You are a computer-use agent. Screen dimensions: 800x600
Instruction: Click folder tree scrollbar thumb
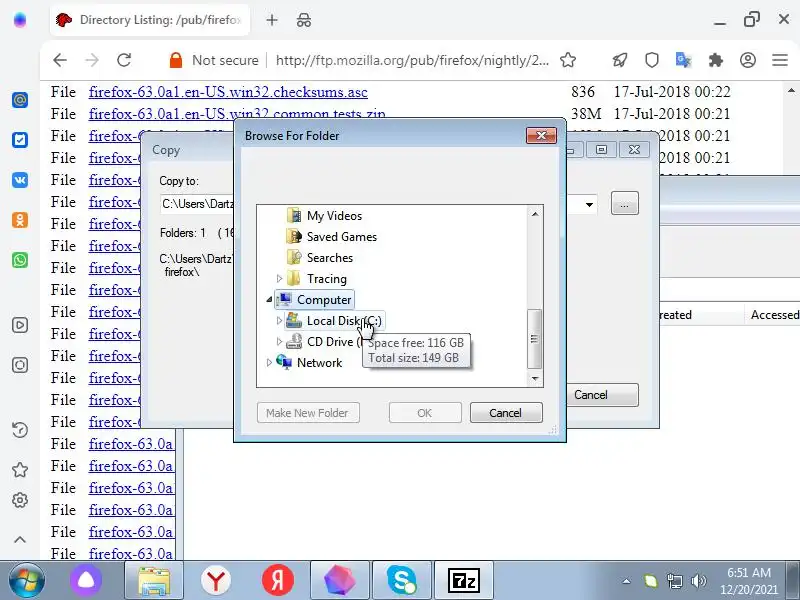tap(534, 338)
